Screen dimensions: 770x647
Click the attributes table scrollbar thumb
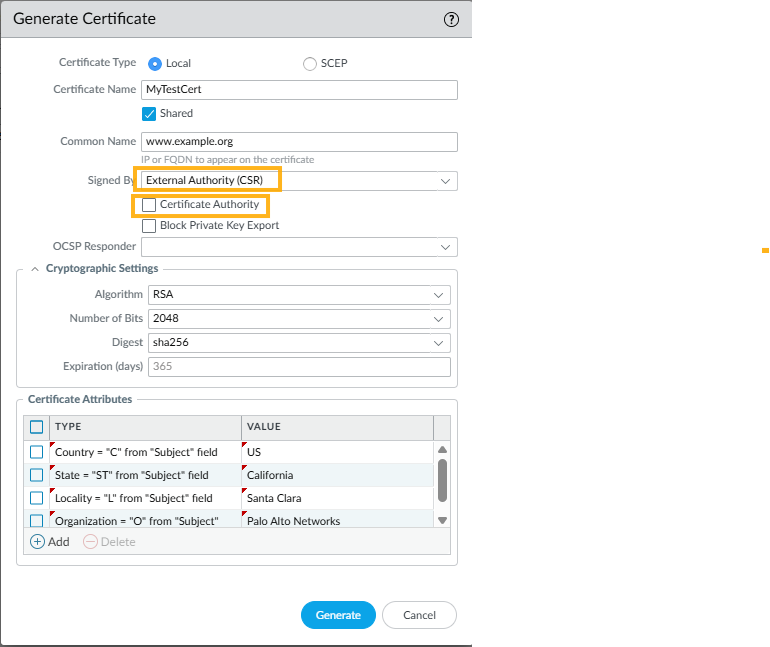pos(442,480)
